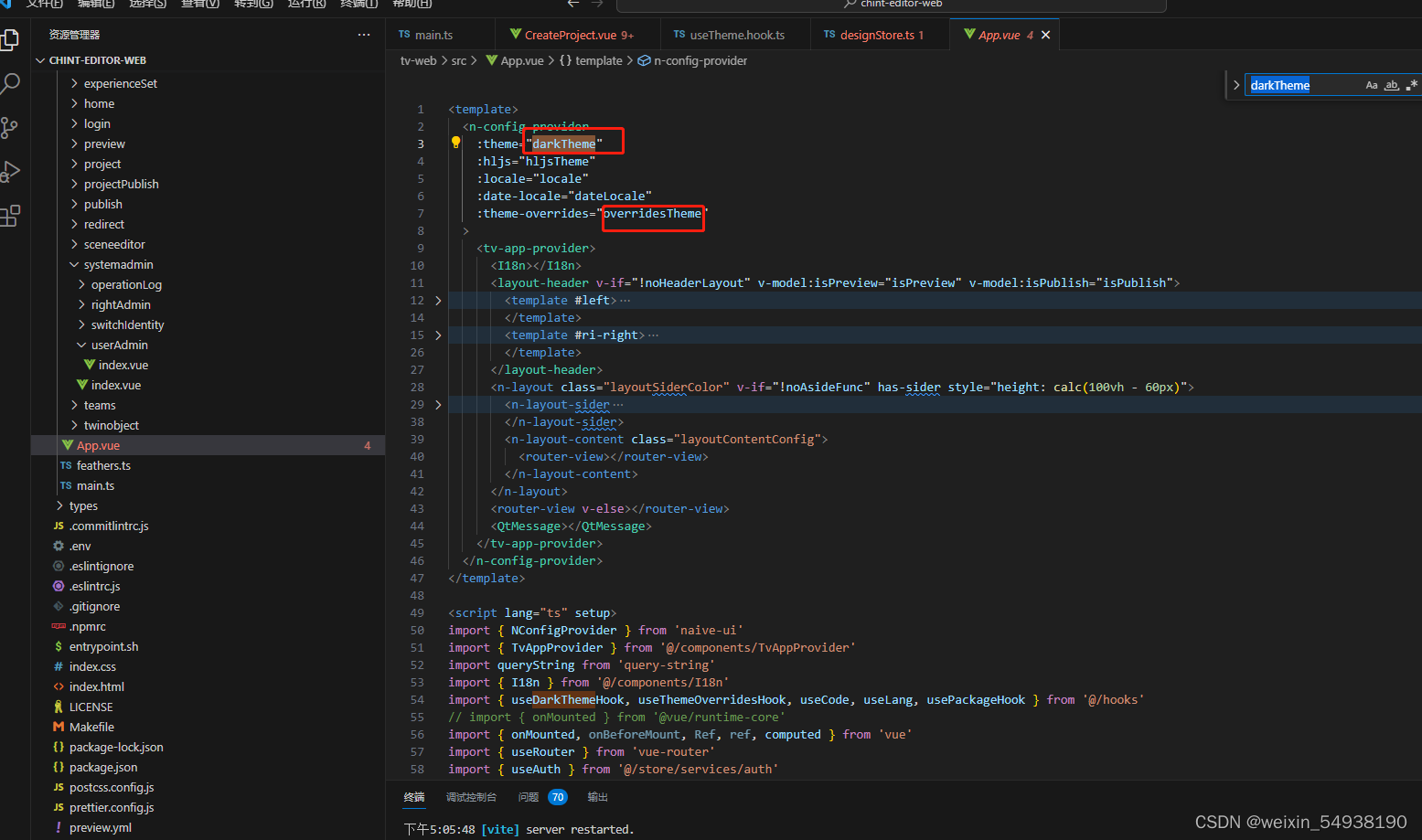Open the Run and Debug icon
This screenshot has width=1422, height=840.
point(10,171)
